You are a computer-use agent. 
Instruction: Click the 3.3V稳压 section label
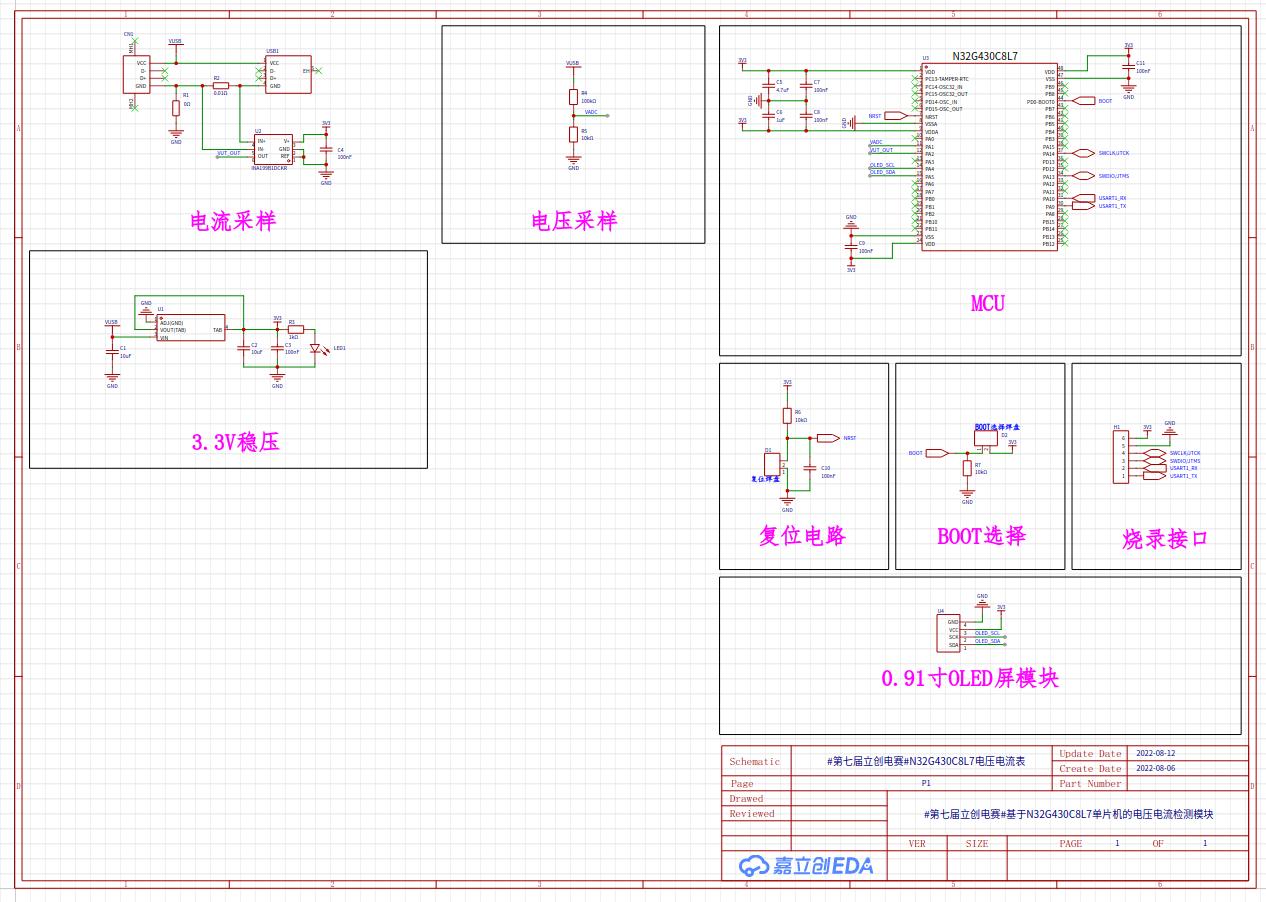235,441
